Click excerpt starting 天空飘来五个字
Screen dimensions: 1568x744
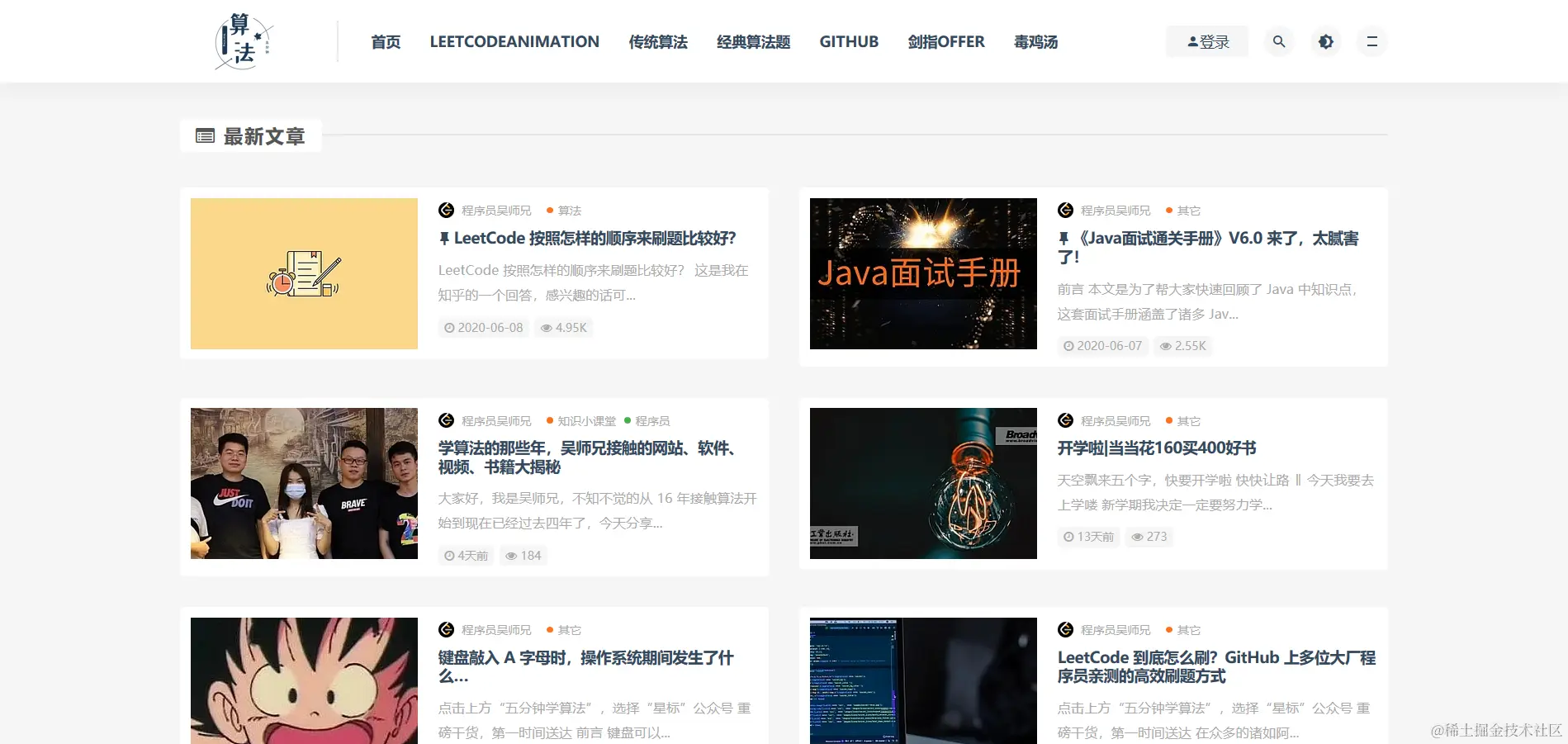click(1215, 492)
